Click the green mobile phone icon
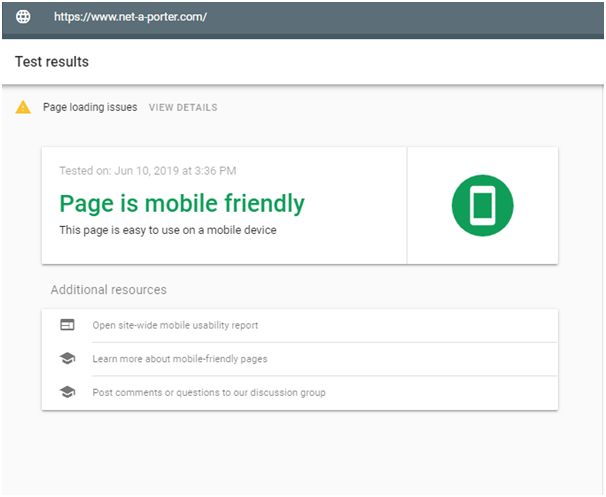 coord(482,205)
